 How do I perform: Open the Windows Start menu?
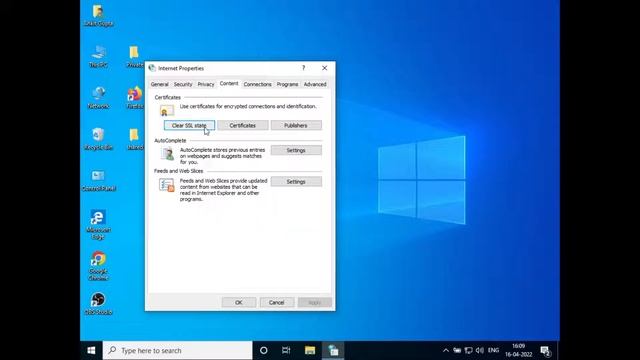coord(91,350)
